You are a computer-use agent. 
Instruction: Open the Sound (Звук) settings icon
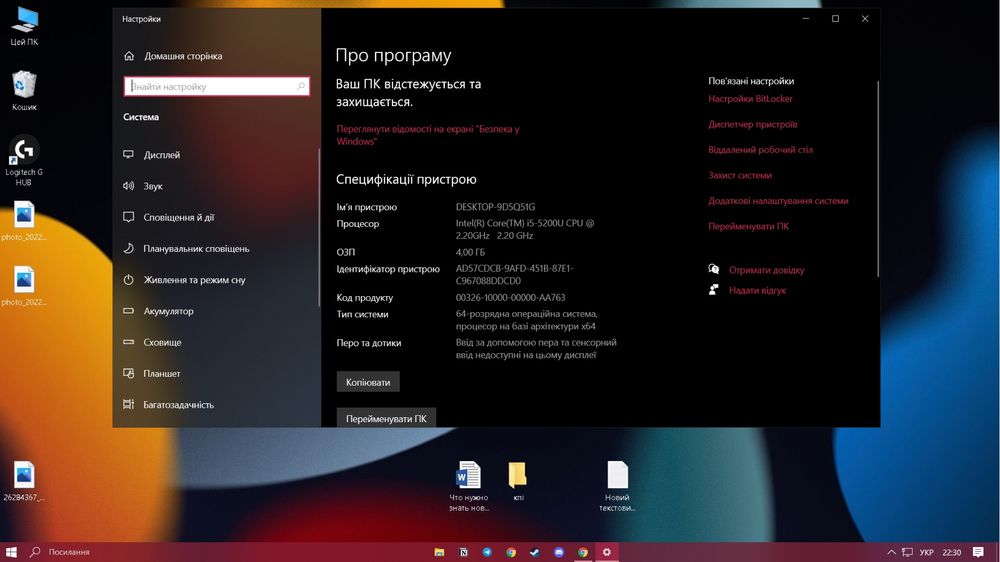(x=128, y=186)
